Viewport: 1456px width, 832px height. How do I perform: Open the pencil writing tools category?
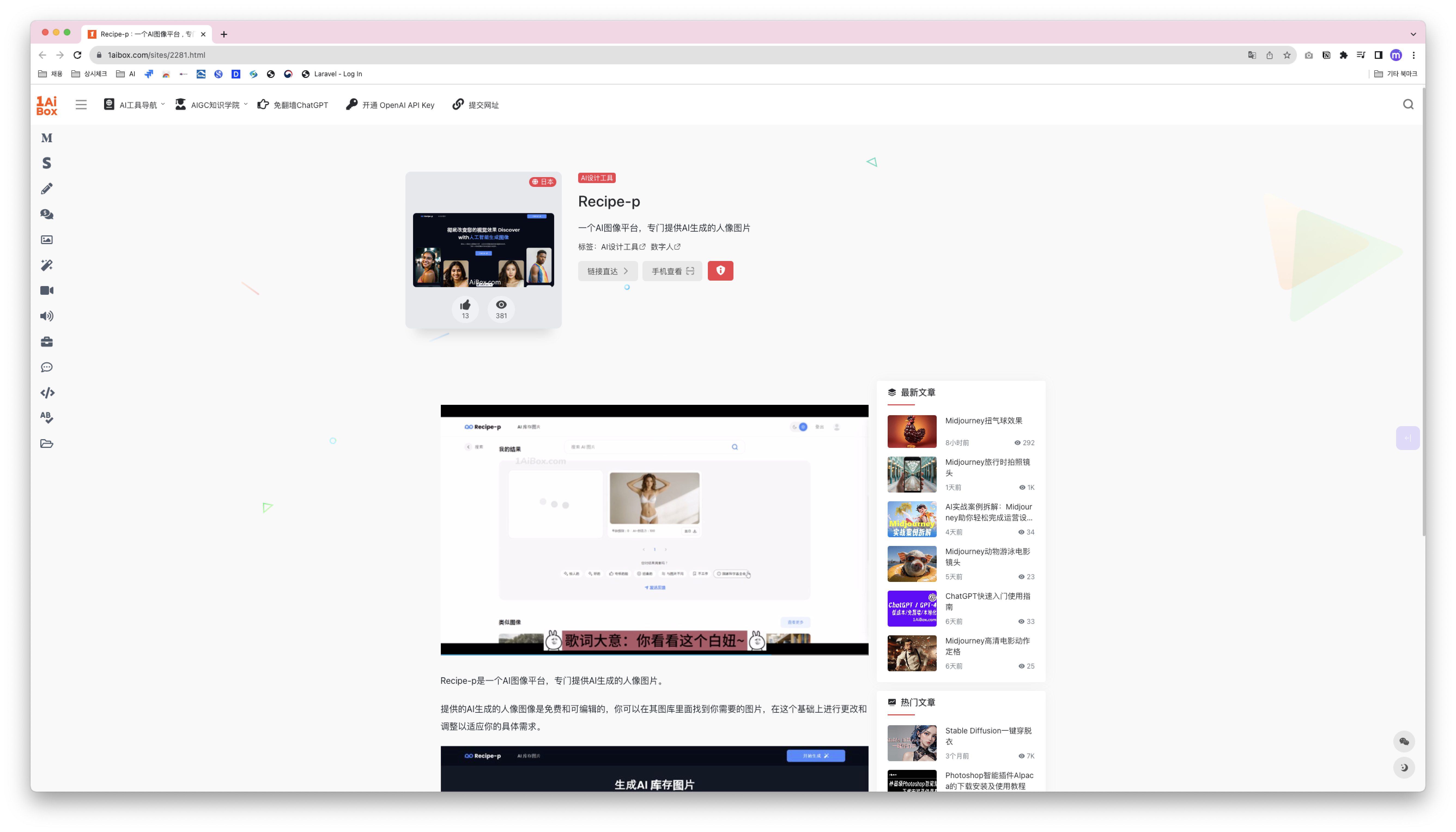[x=47, y=189]
